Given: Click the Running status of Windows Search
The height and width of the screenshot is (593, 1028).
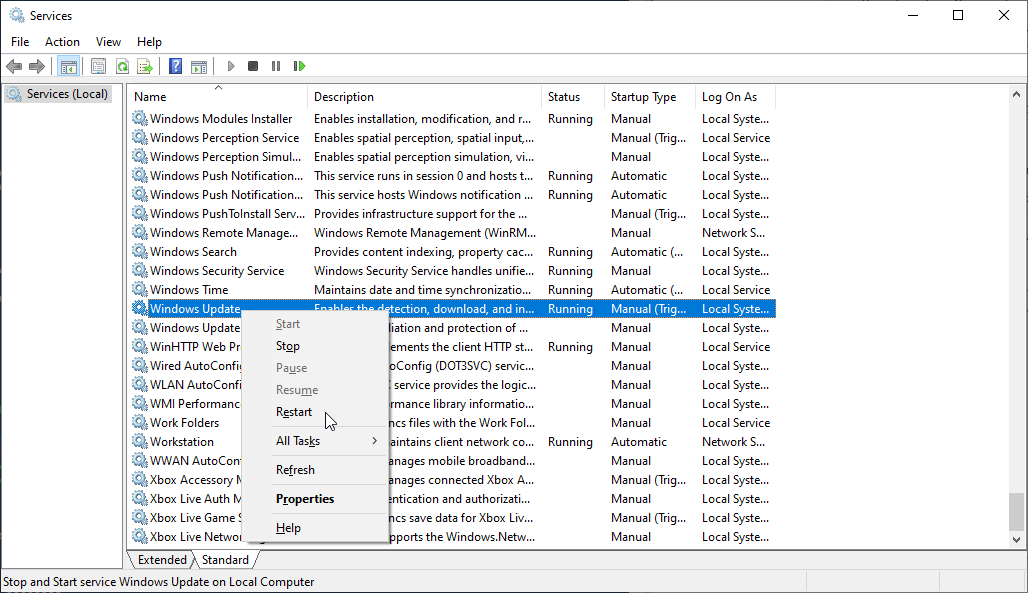Looking at the screenshot, I should click(x=570, y=252).
